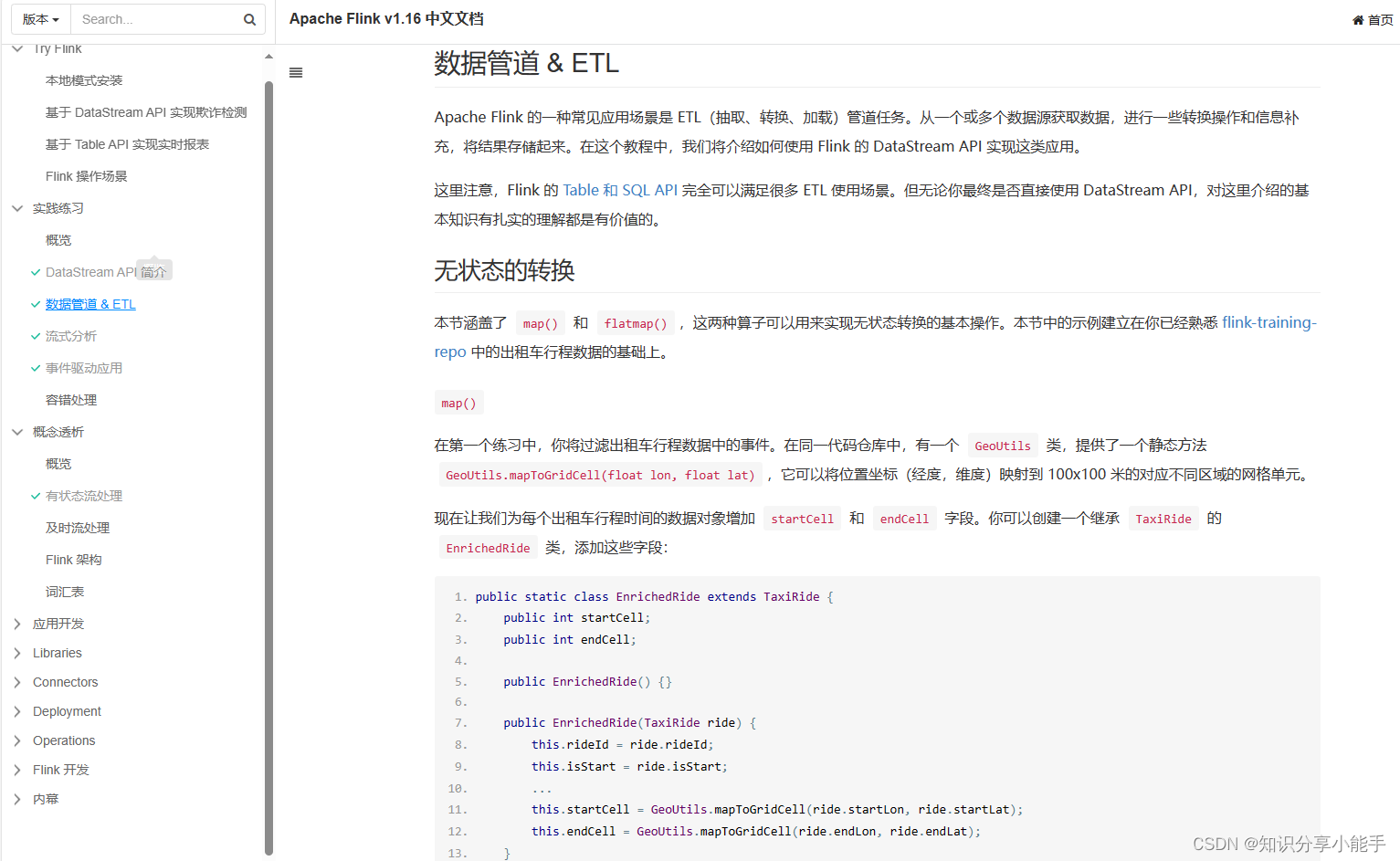Viewport: 1400px width, 861px height.
Task: Click the search magnifier icon
Action: [x=249, y=19]
